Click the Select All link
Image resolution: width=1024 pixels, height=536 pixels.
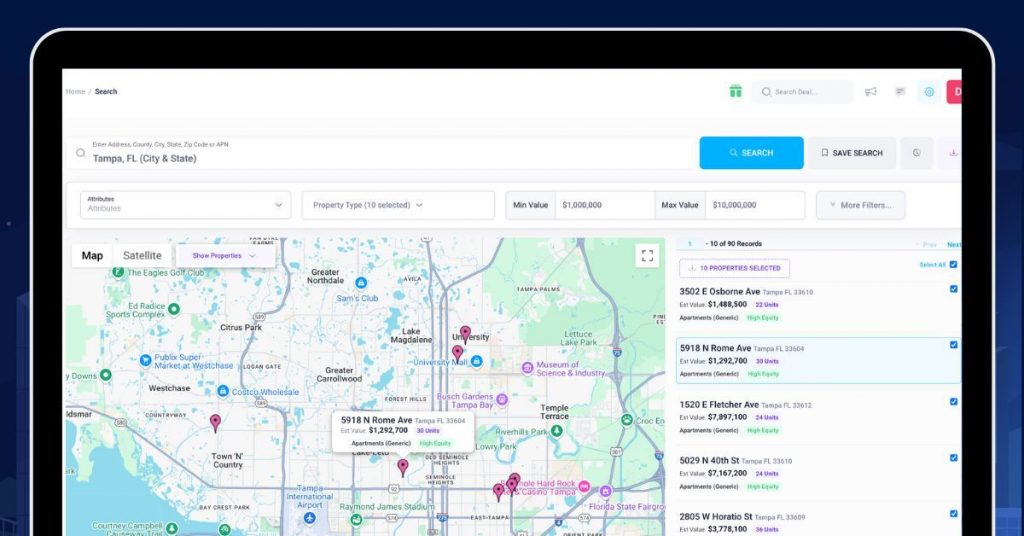(932, 264)
